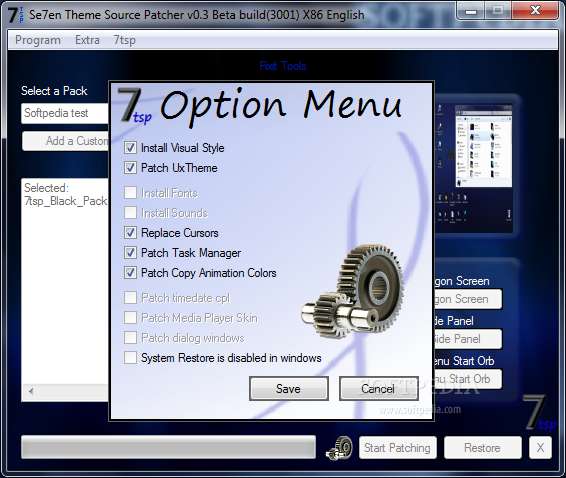Click the 'Selected:' text in list

(x=46, y=188)
